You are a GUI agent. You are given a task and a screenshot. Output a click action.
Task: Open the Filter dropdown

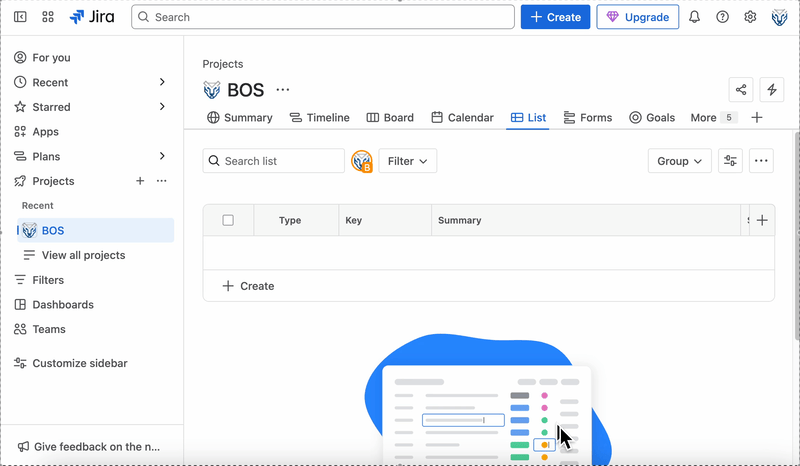click(408, 161)
